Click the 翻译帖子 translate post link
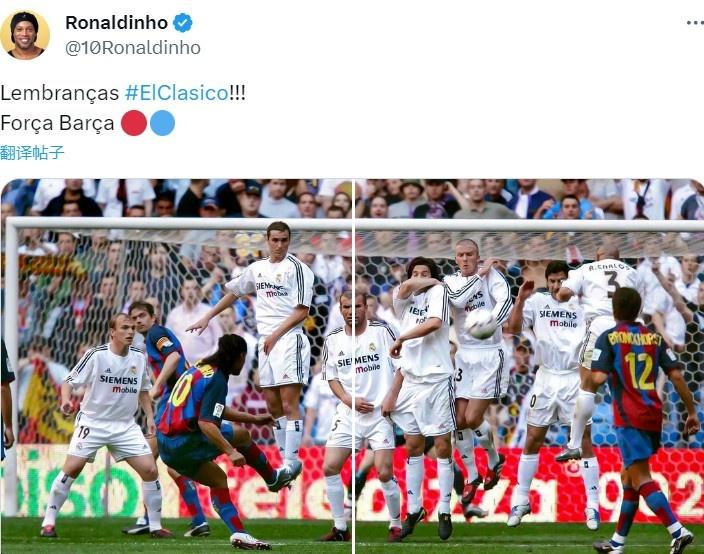 coord(32,153)
